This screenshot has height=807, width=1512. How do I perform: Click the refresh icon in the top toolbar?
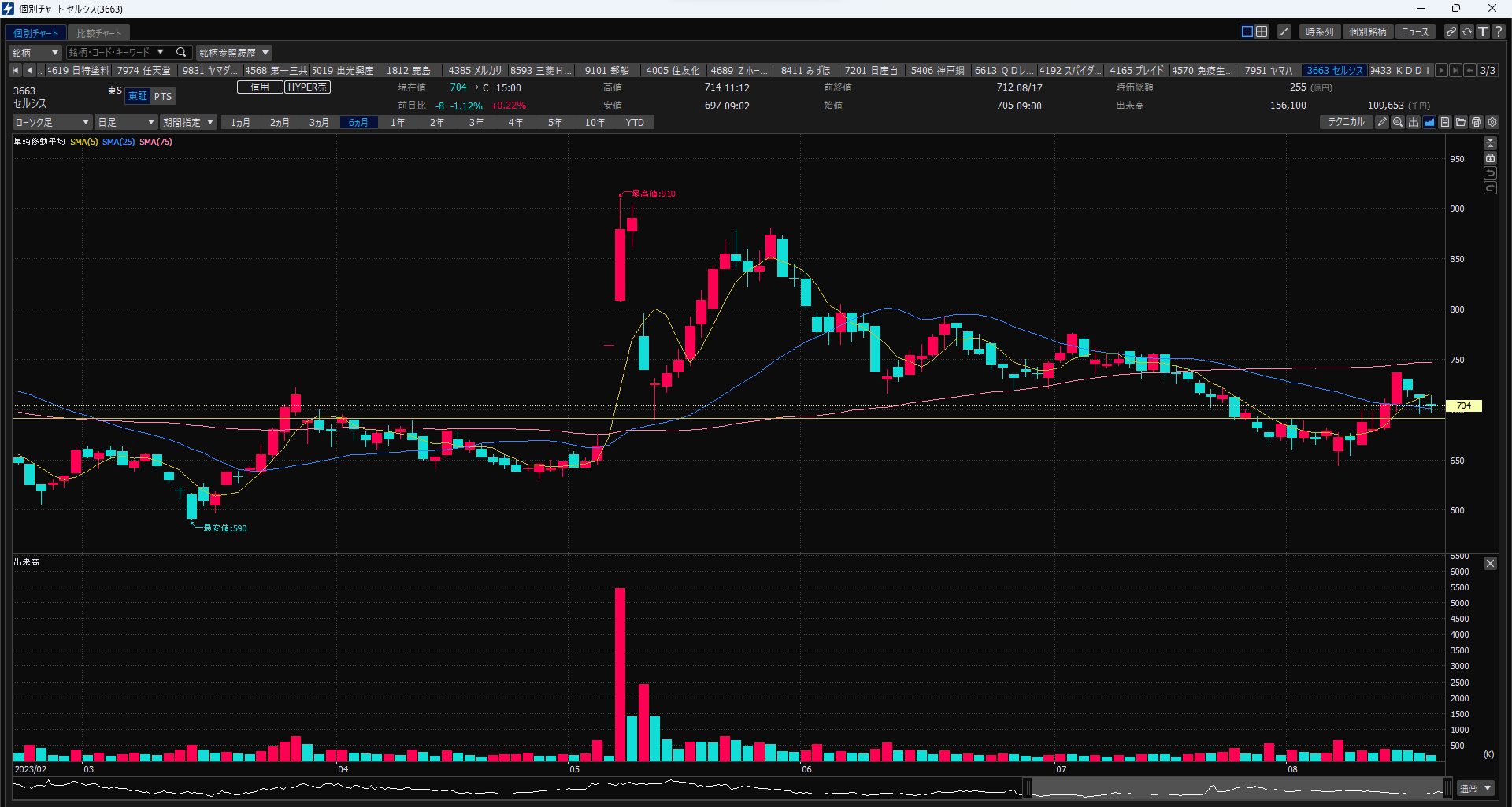1467,31
